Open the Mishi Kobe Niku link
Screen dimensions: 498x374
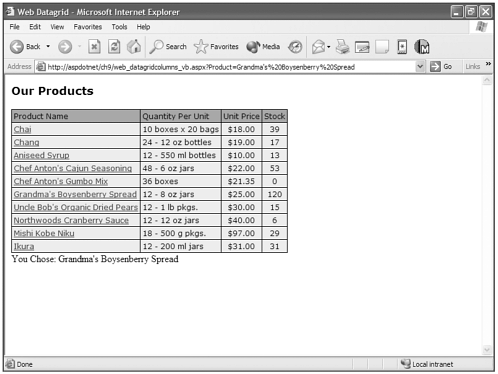pyautogui.click(x=44, y=233)
